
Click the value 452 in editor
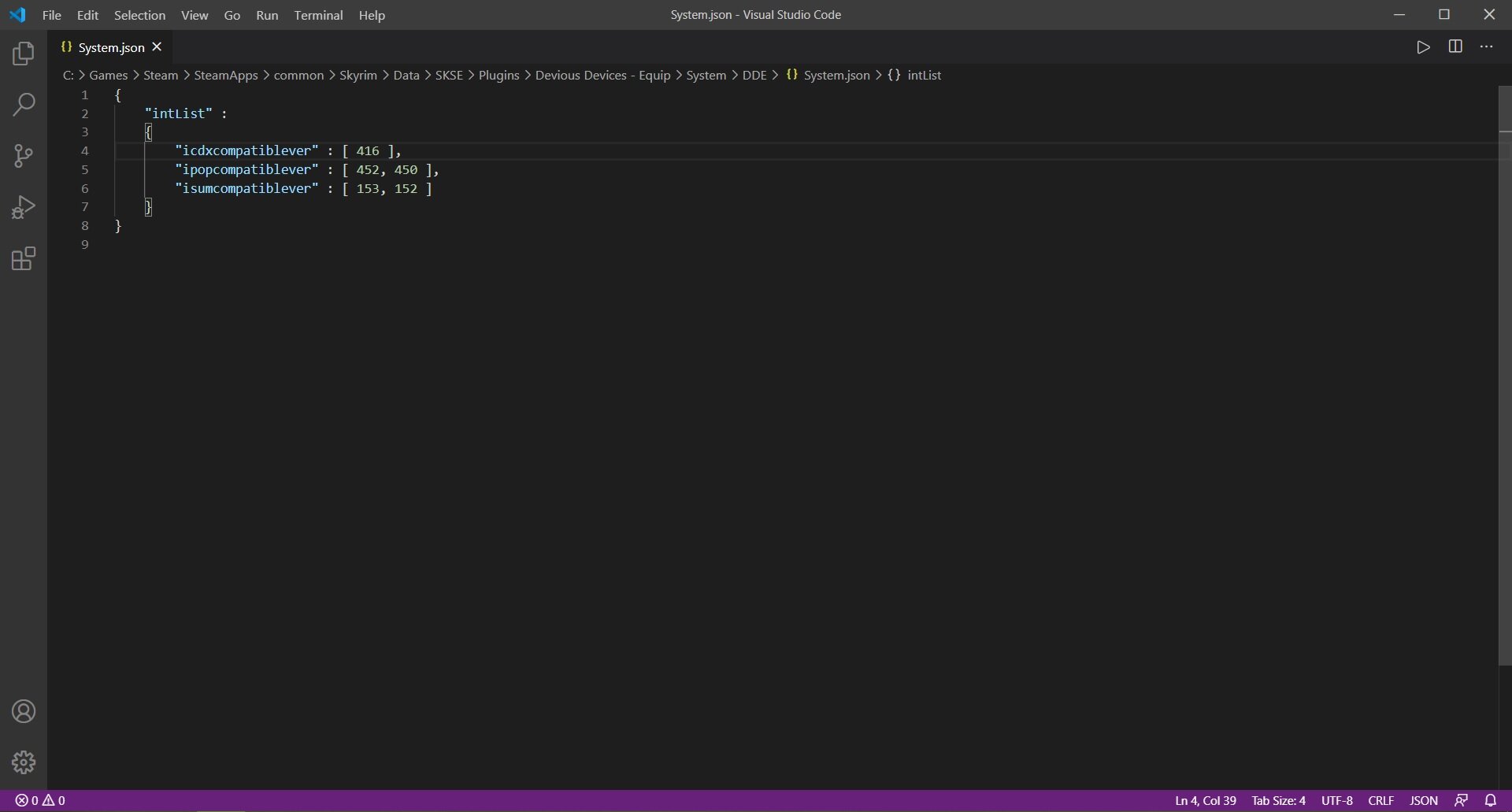pyautogui.click(x=368, y=169)
